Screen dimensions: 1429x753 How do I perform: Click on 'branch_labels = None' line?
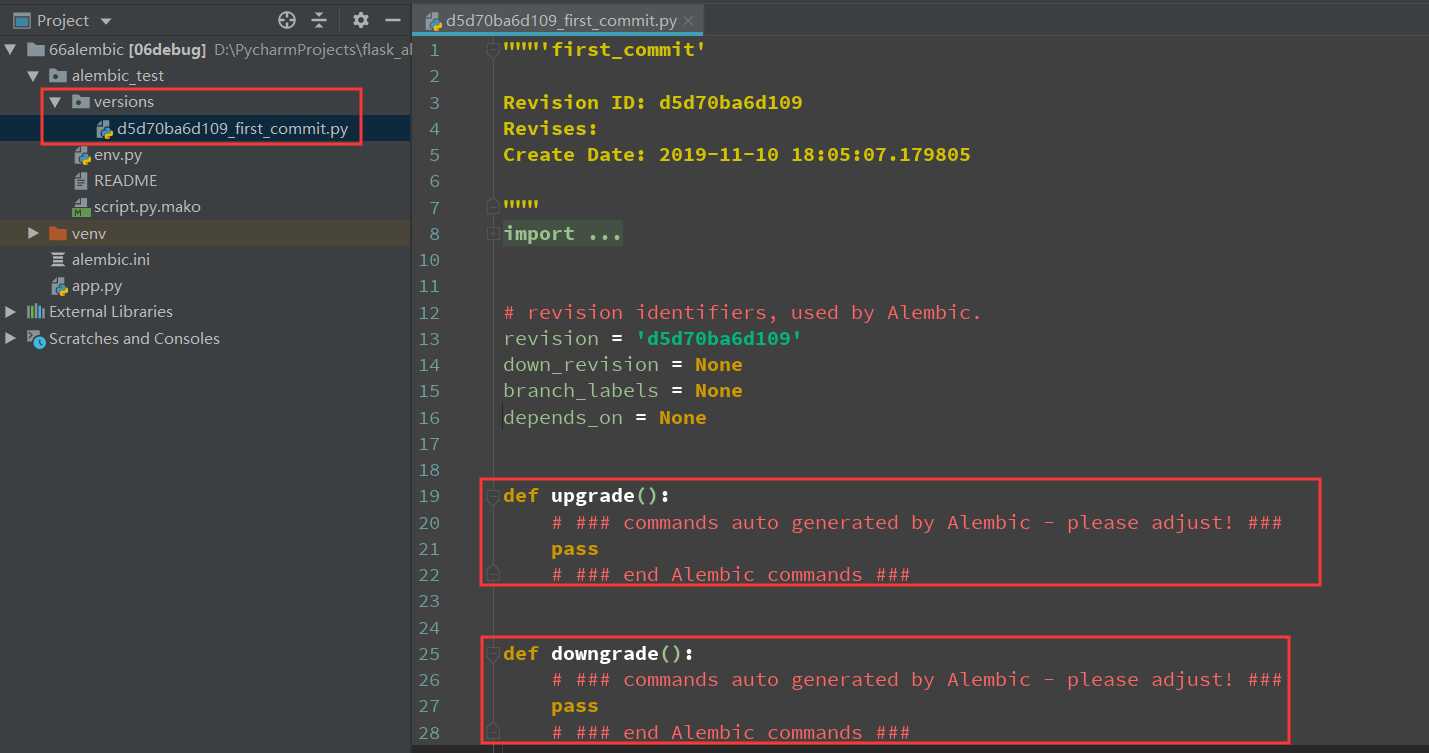pyautogui.click(x=623, y=390)
